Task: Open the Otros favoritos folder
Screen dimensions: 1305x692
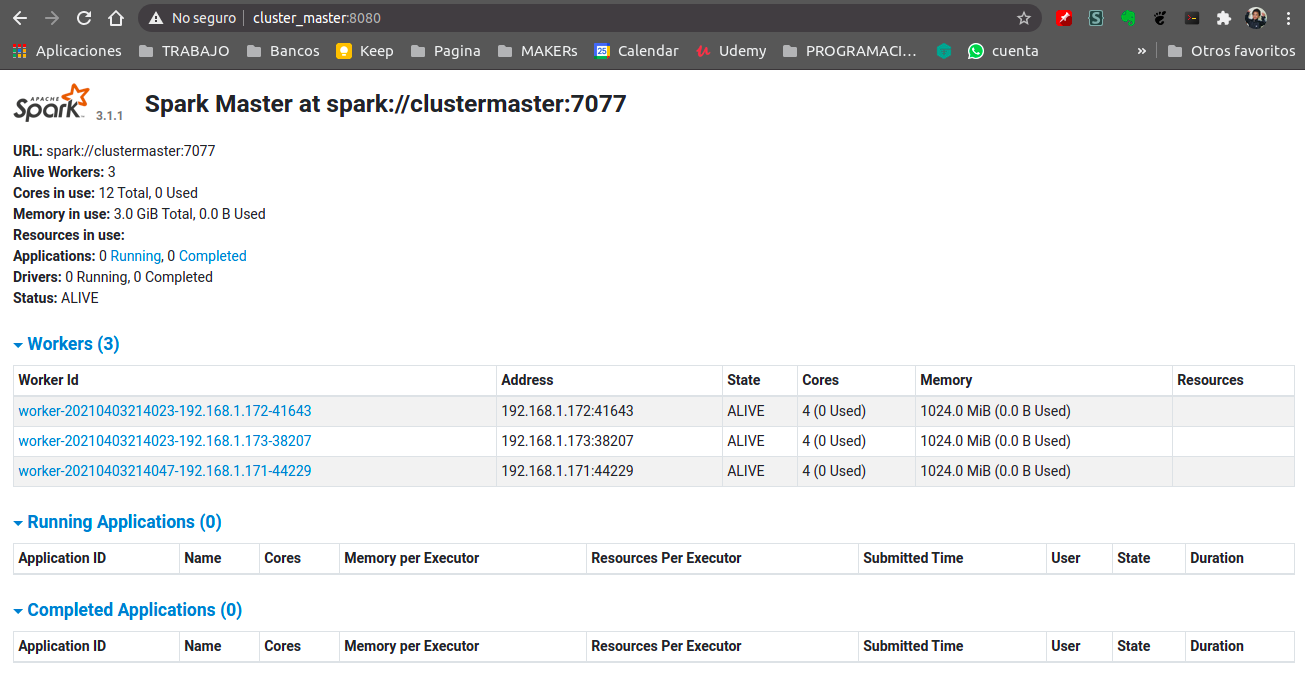Action: pyautogui.click(x=1231, y=51)
